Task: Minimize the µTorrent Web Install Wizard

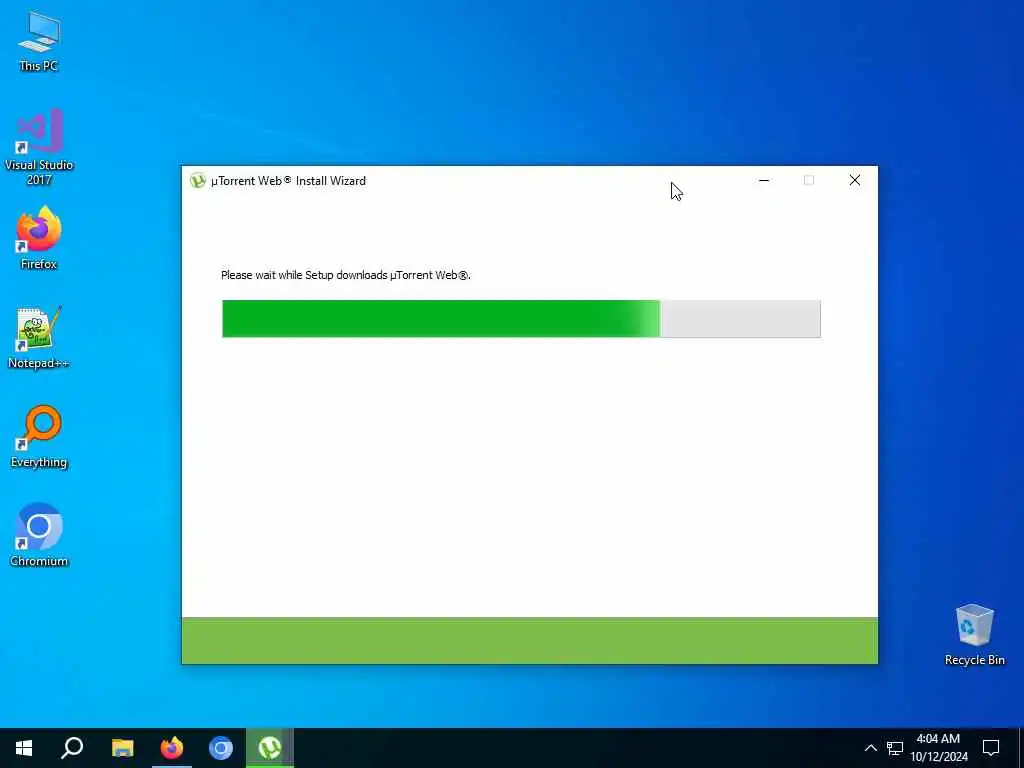Action: click(x=763, y=180)
